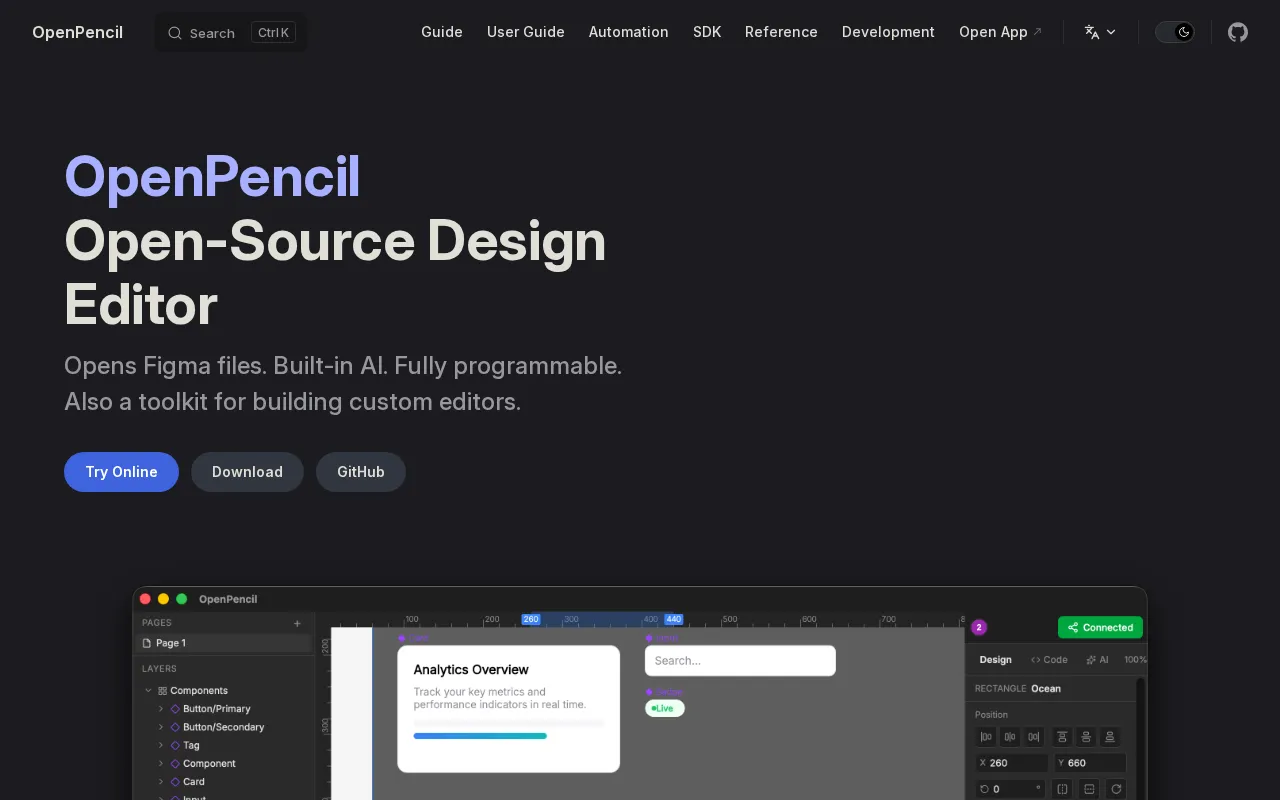The width and height of the screenshot is (1280, 800).
Task: Click the blue gradient progress bar
Action: point(480,736)
